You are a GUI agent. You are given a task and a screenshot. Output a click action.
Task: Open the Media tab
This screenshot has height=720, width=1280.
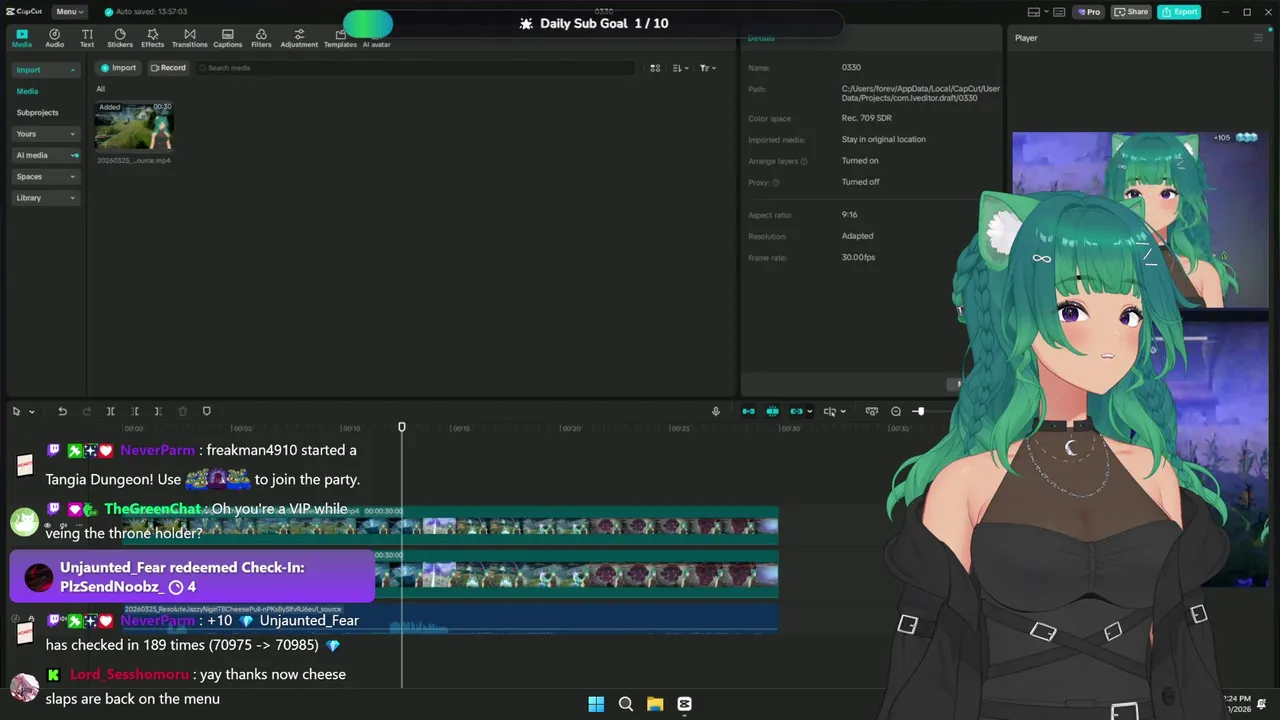coord(22,38)
